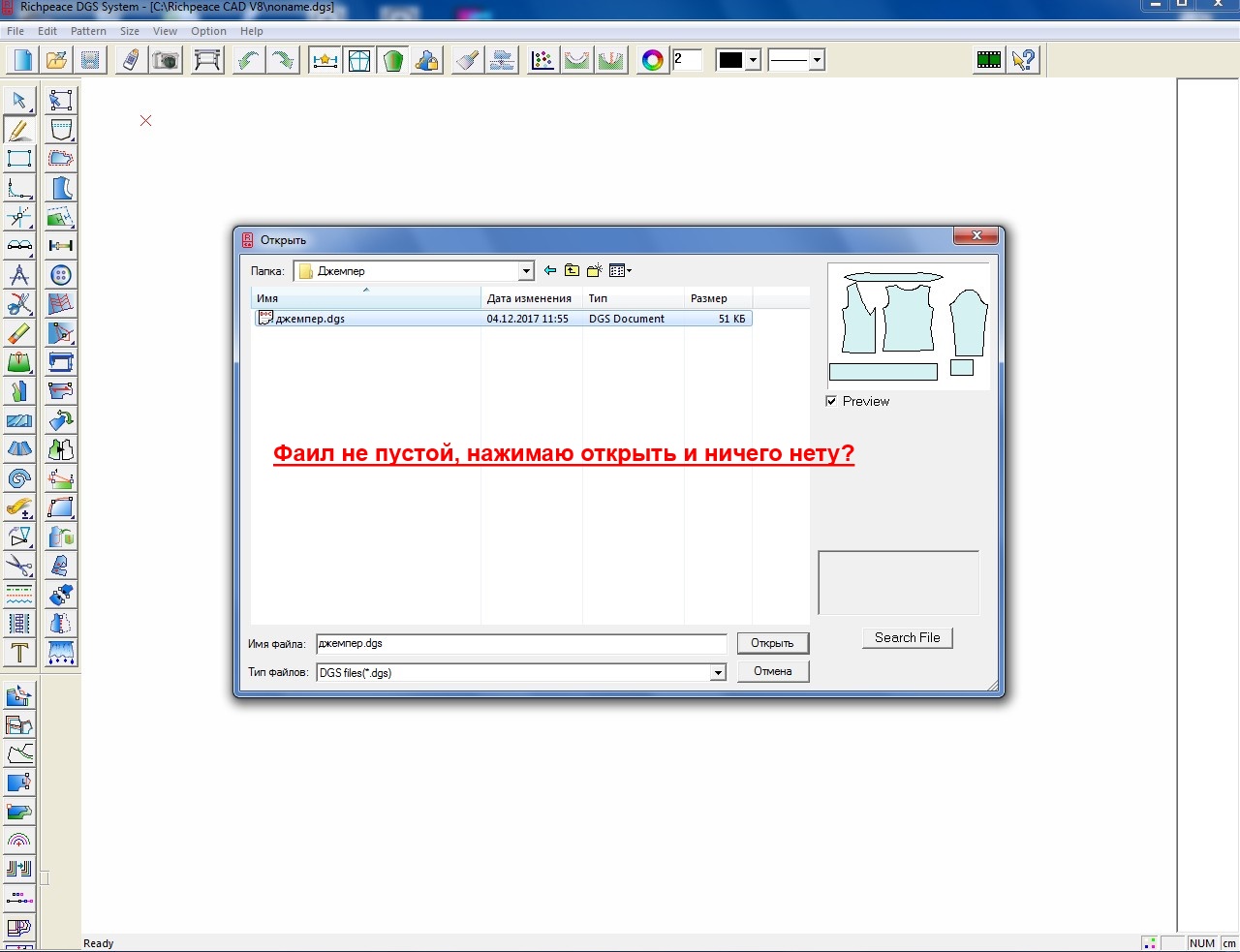Click the pattern preview thumbnail
Screen dimensions: 1240x952
point(909,326)
